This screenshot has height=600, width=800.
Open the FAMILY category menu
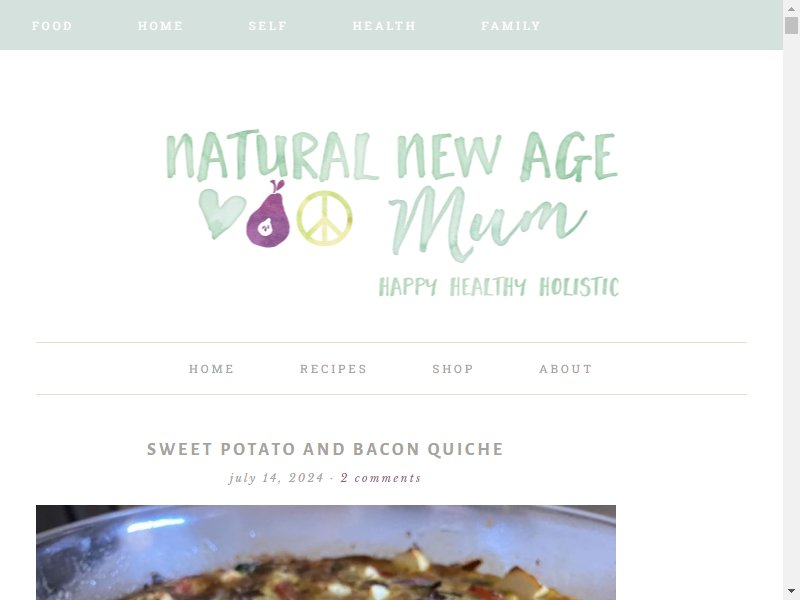coord(511,26)
